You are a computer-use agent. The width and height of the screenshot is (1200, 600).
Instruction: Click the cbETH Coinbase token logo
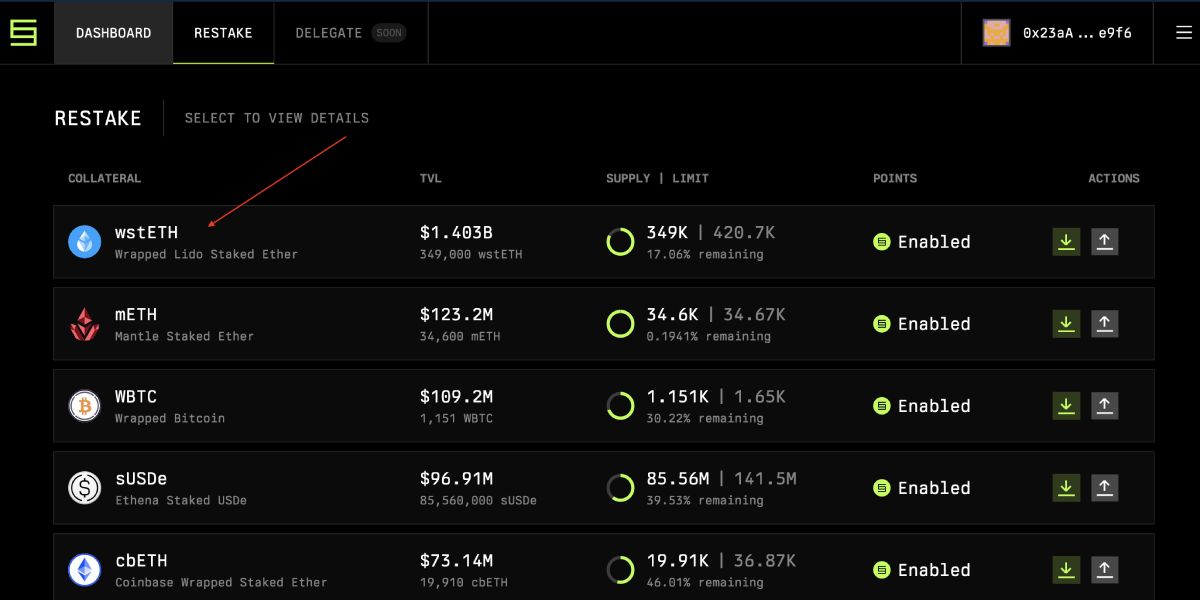pos(85,569)
